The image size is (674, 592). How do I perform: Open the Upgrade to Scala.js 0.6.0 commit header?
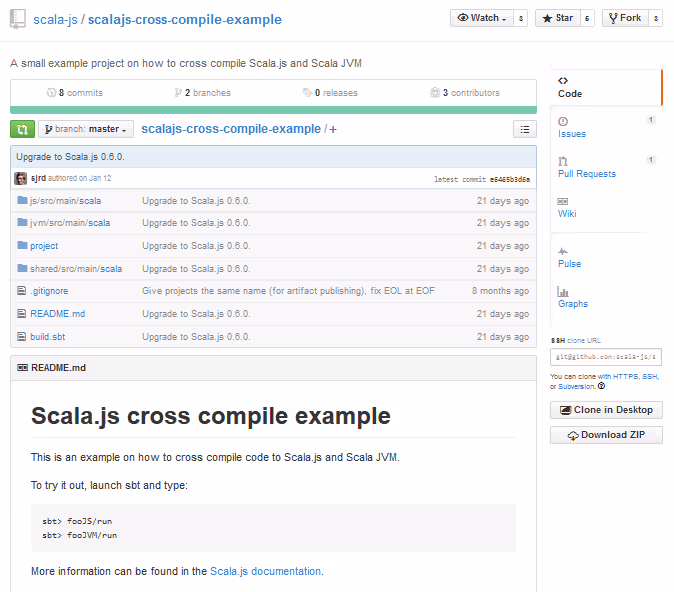pos(70,156)
